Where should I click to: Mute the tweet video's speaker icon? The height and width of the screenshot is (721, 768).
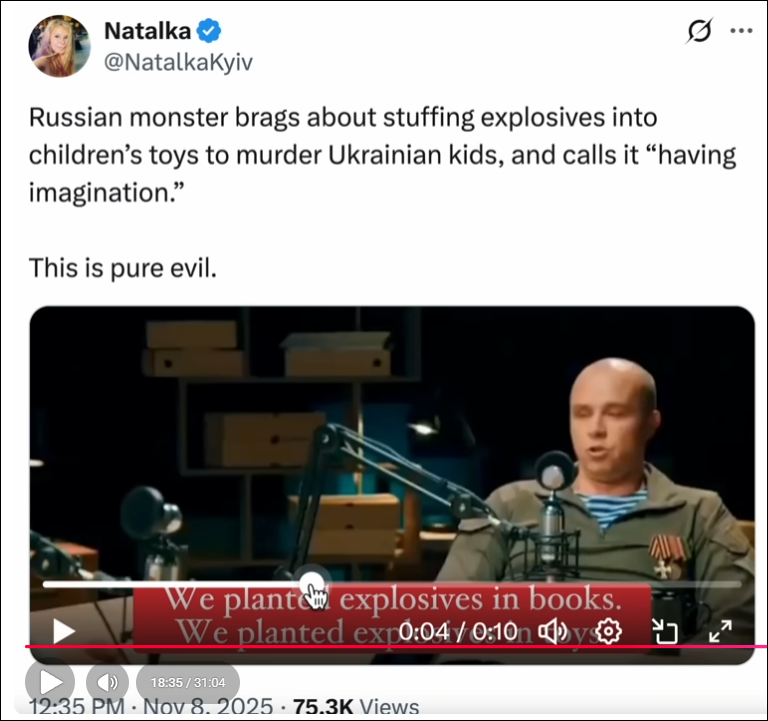pos(552,631)
